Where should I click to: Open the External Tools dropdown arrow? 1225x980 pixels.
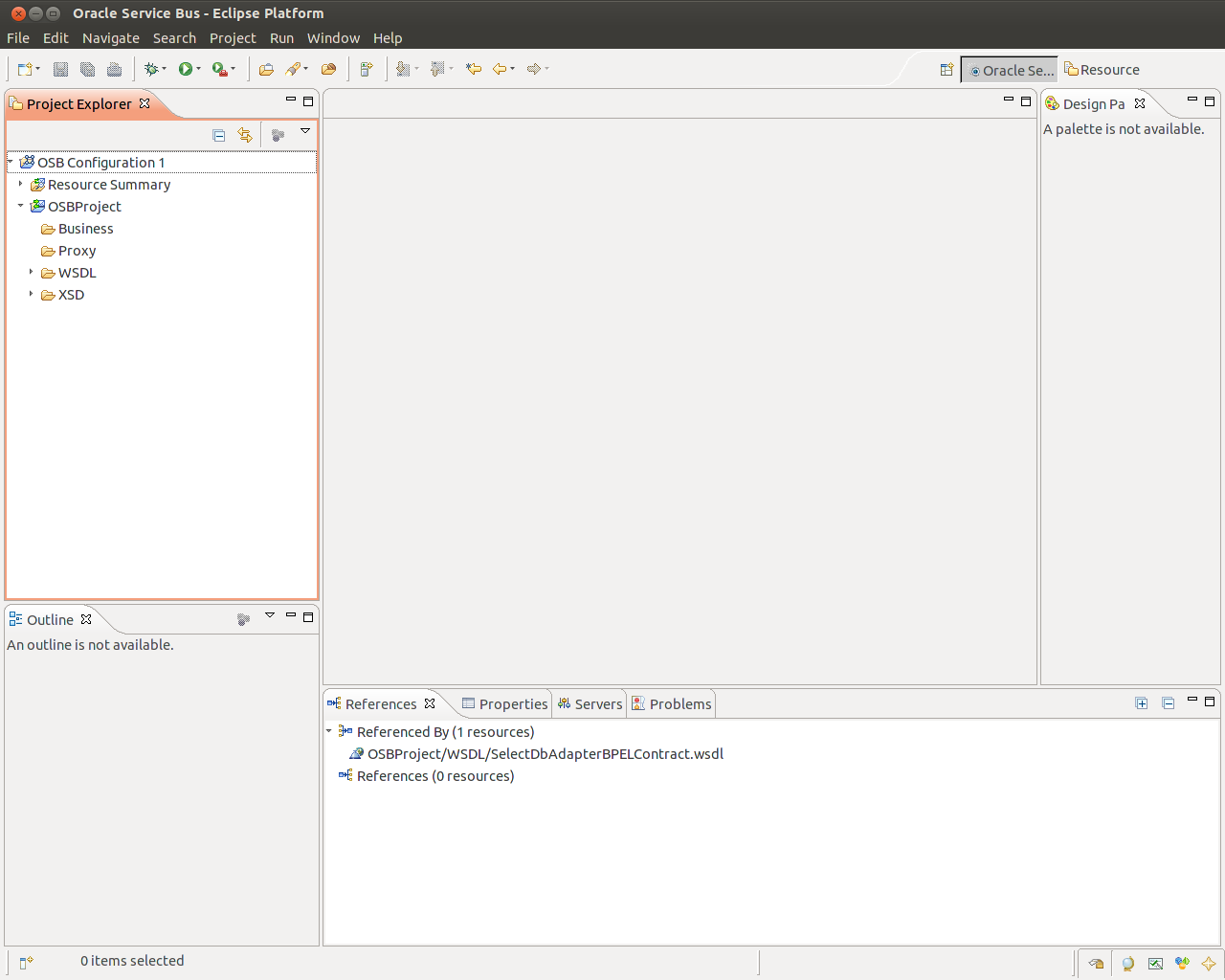pyautogui.click(x=233, y=69)
